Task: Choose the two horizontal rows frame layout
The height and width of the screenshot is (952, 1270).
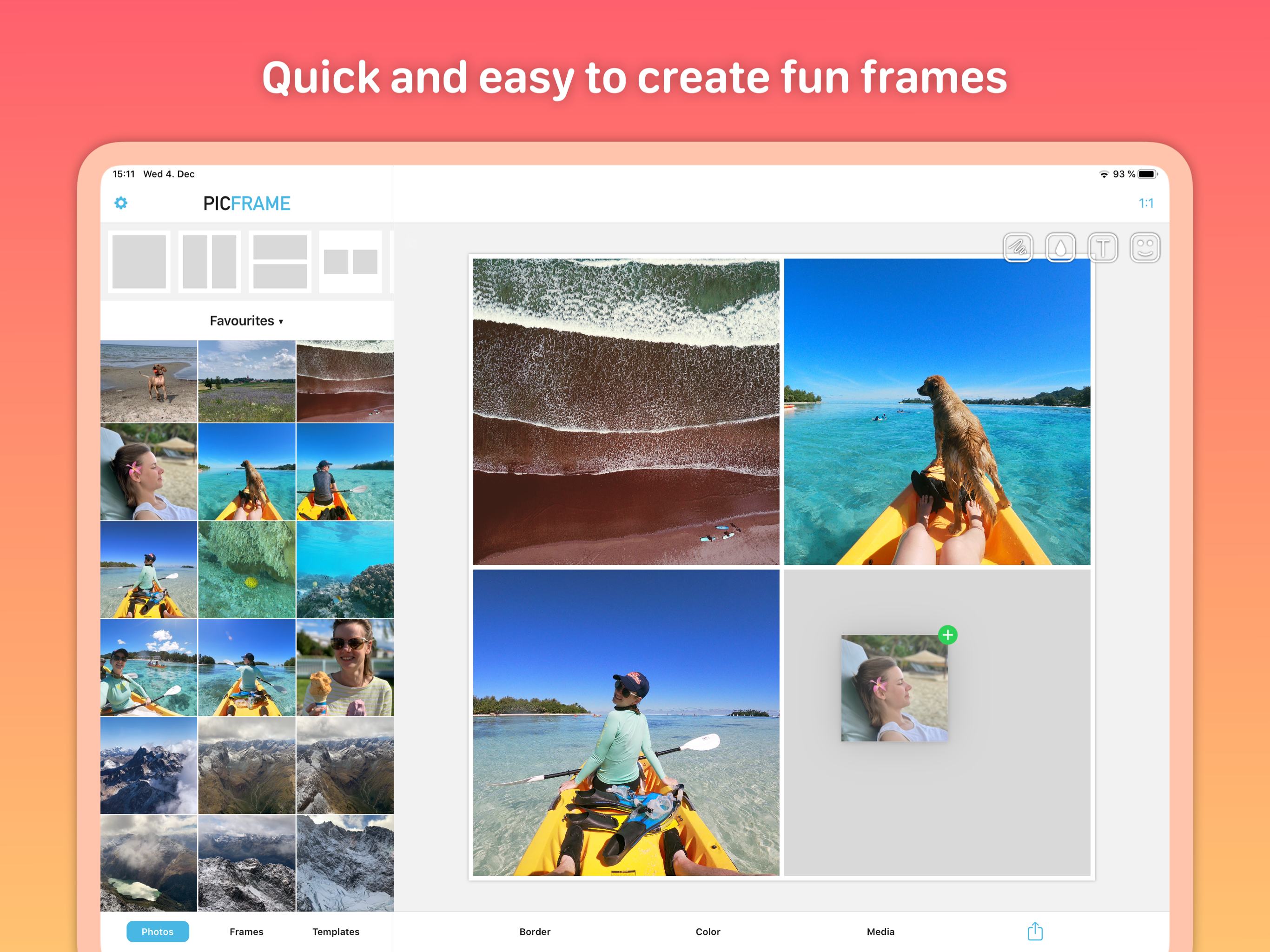Action: (279, 262)
